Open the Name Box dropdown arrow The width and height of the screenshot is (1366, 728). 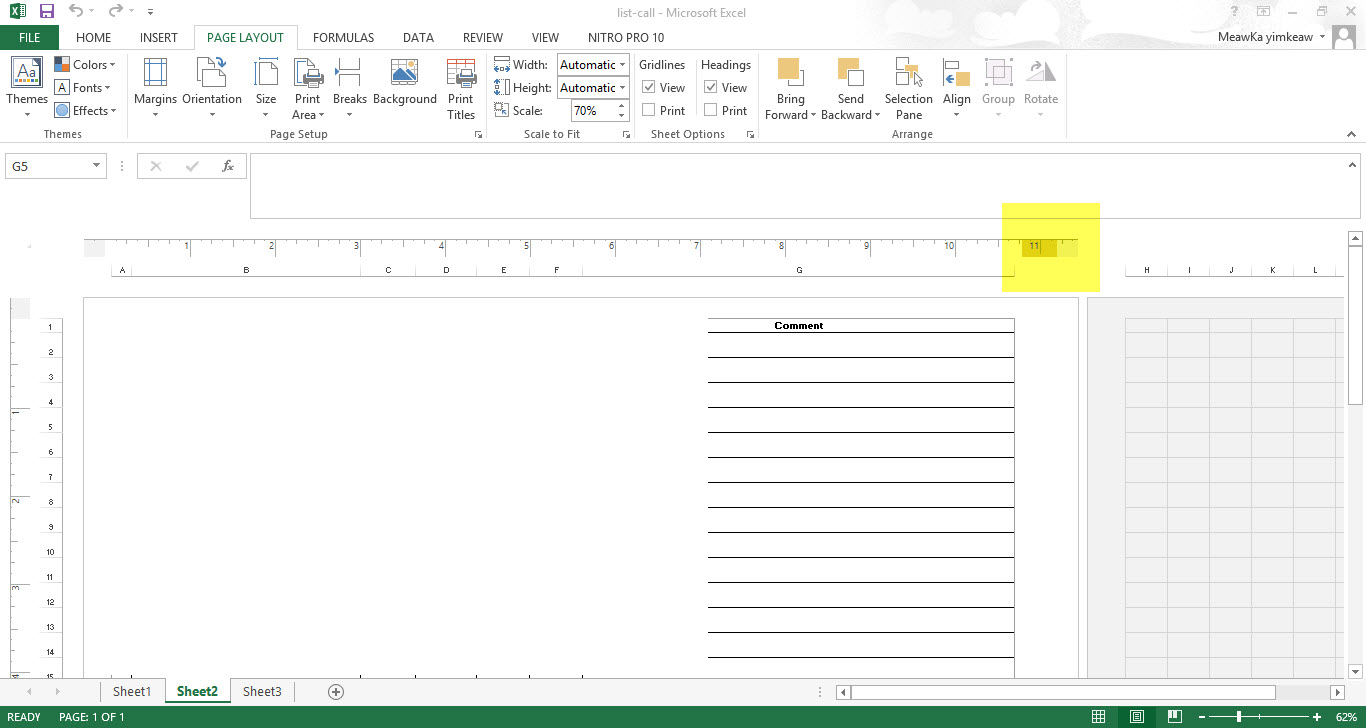click(x=96, y=166)
